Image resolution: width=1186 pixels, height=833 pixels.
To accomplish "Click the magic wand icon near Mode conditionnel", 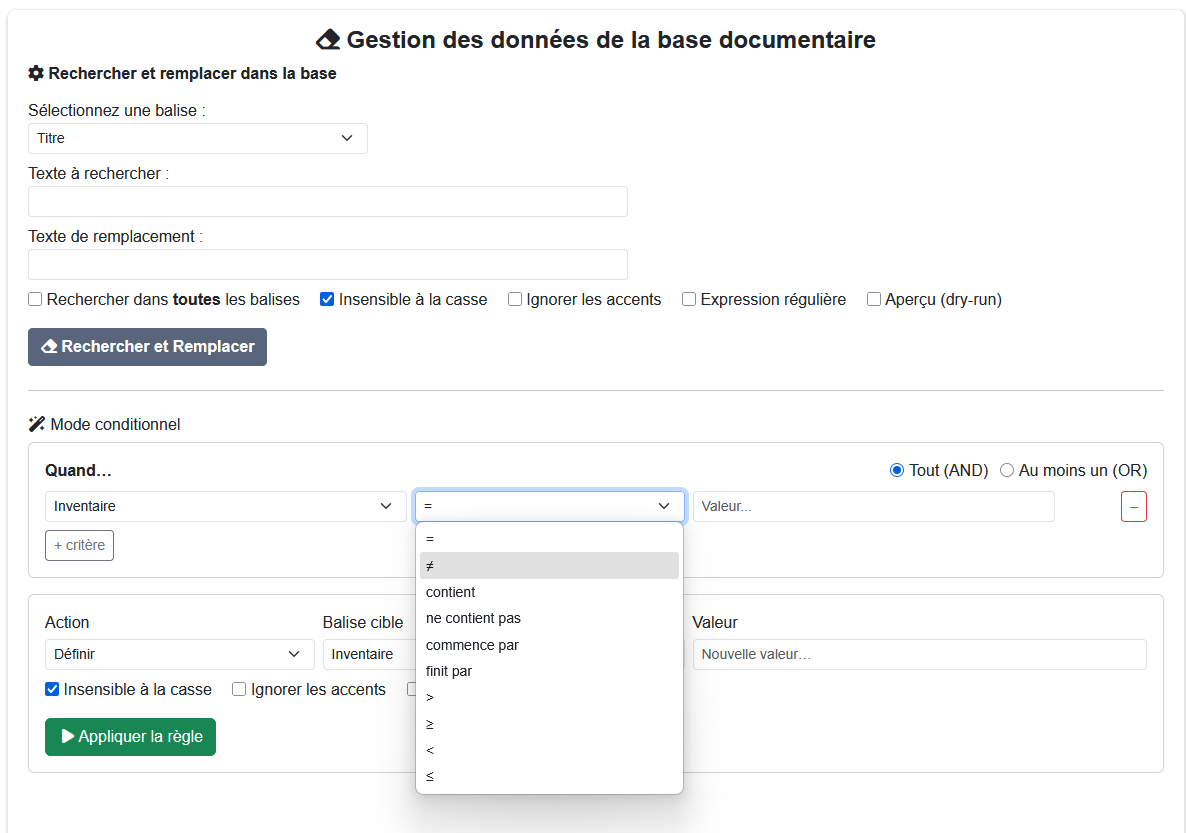I will click(37, 424).
